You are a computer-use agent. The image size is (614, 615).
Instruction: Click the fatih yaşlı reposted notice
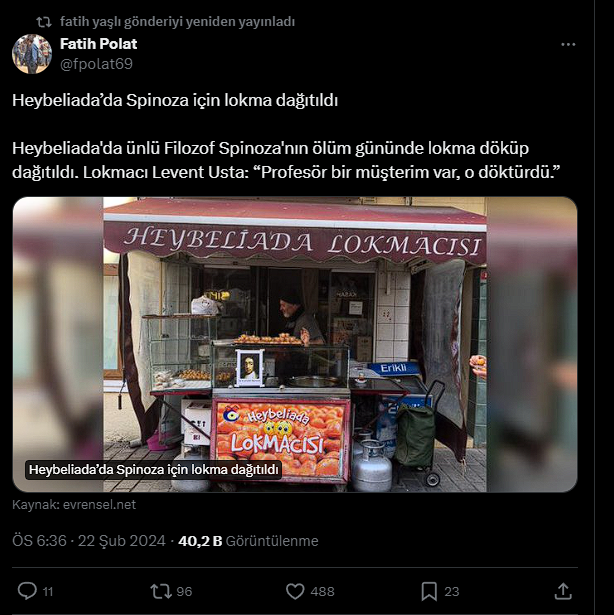tap(177, 22)
